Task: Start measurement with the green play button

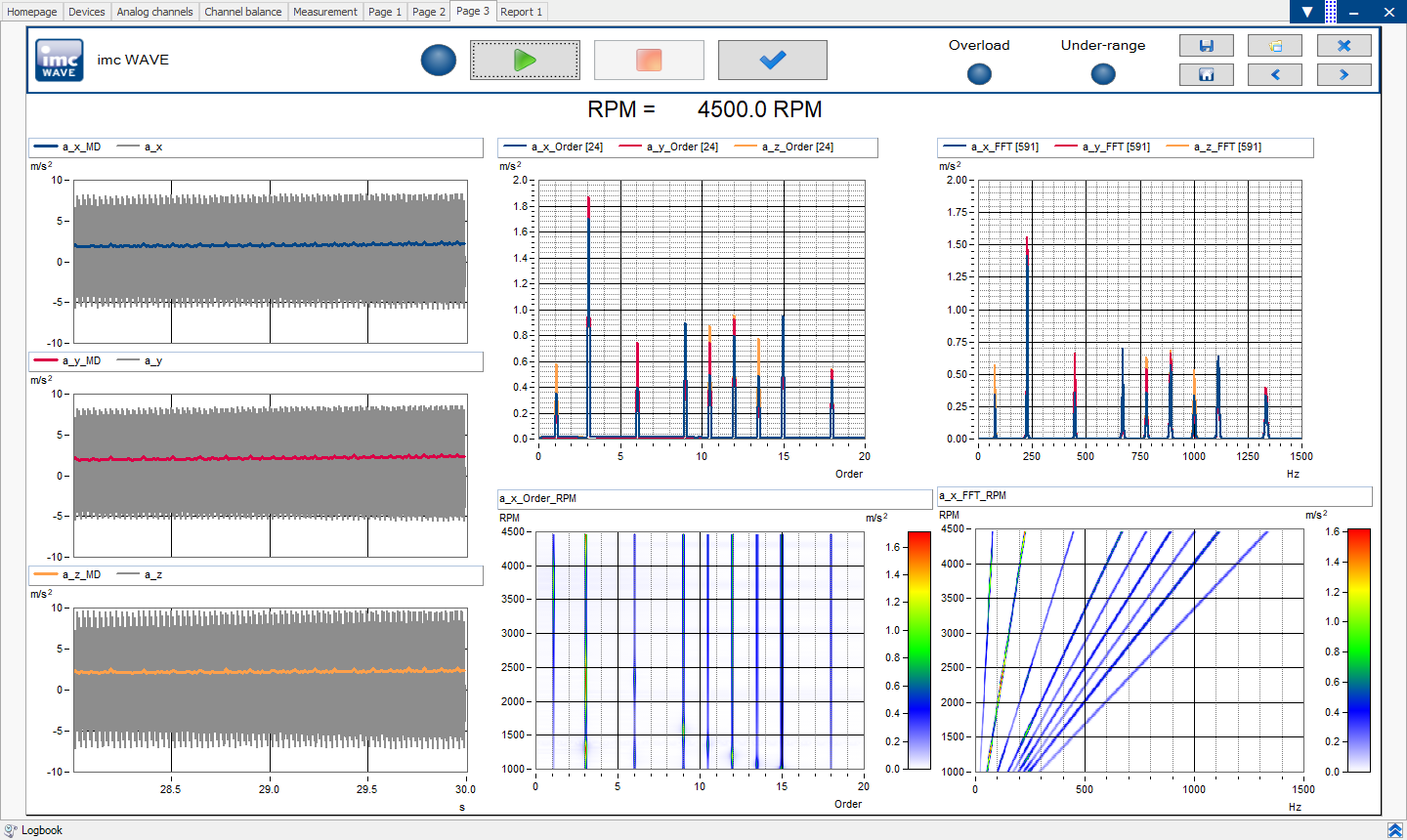Action: pos(525,61)
